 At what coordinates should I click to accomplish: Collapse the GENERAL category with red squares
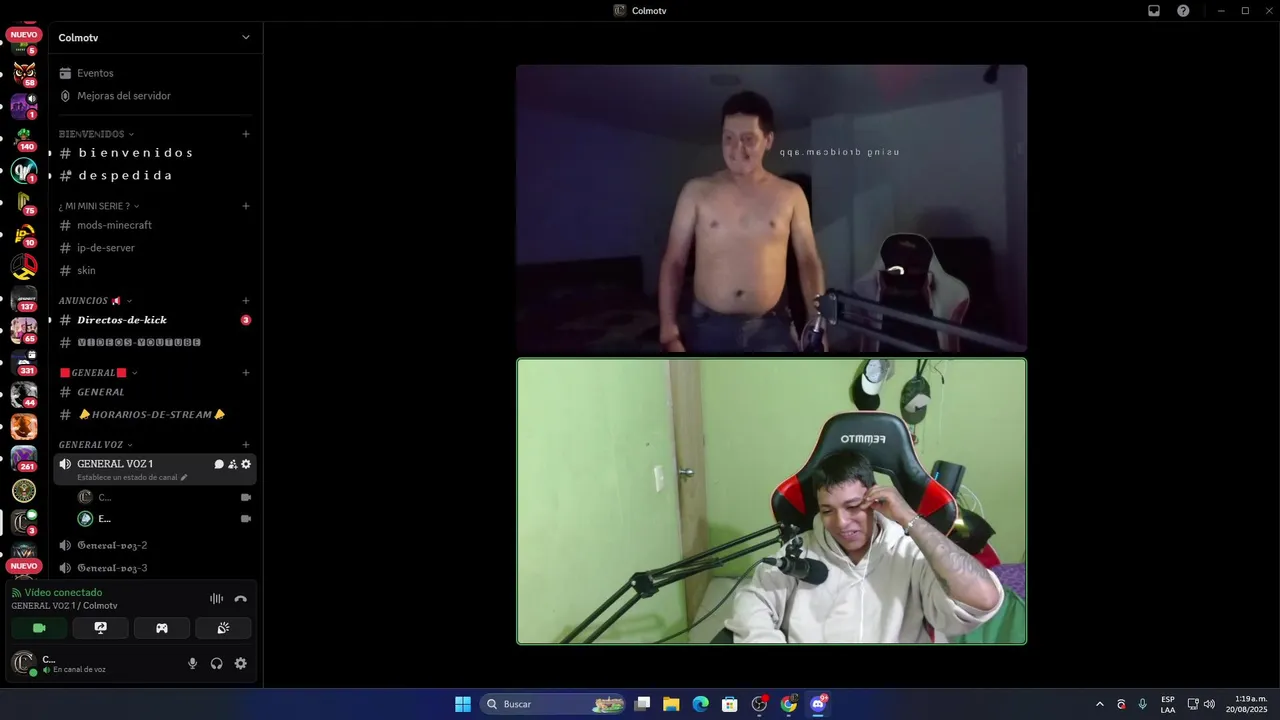click(x=98, y=373)
